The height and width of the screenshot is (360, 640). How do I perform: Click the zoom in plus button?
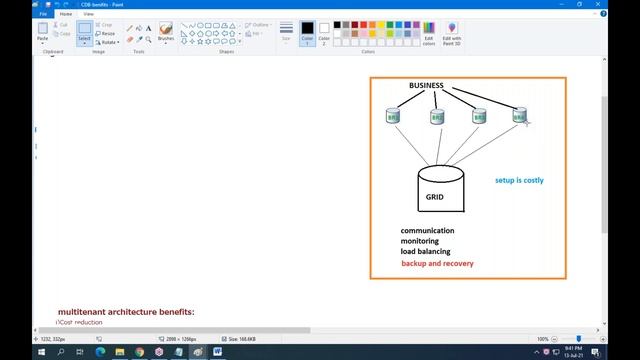[603, 339]
